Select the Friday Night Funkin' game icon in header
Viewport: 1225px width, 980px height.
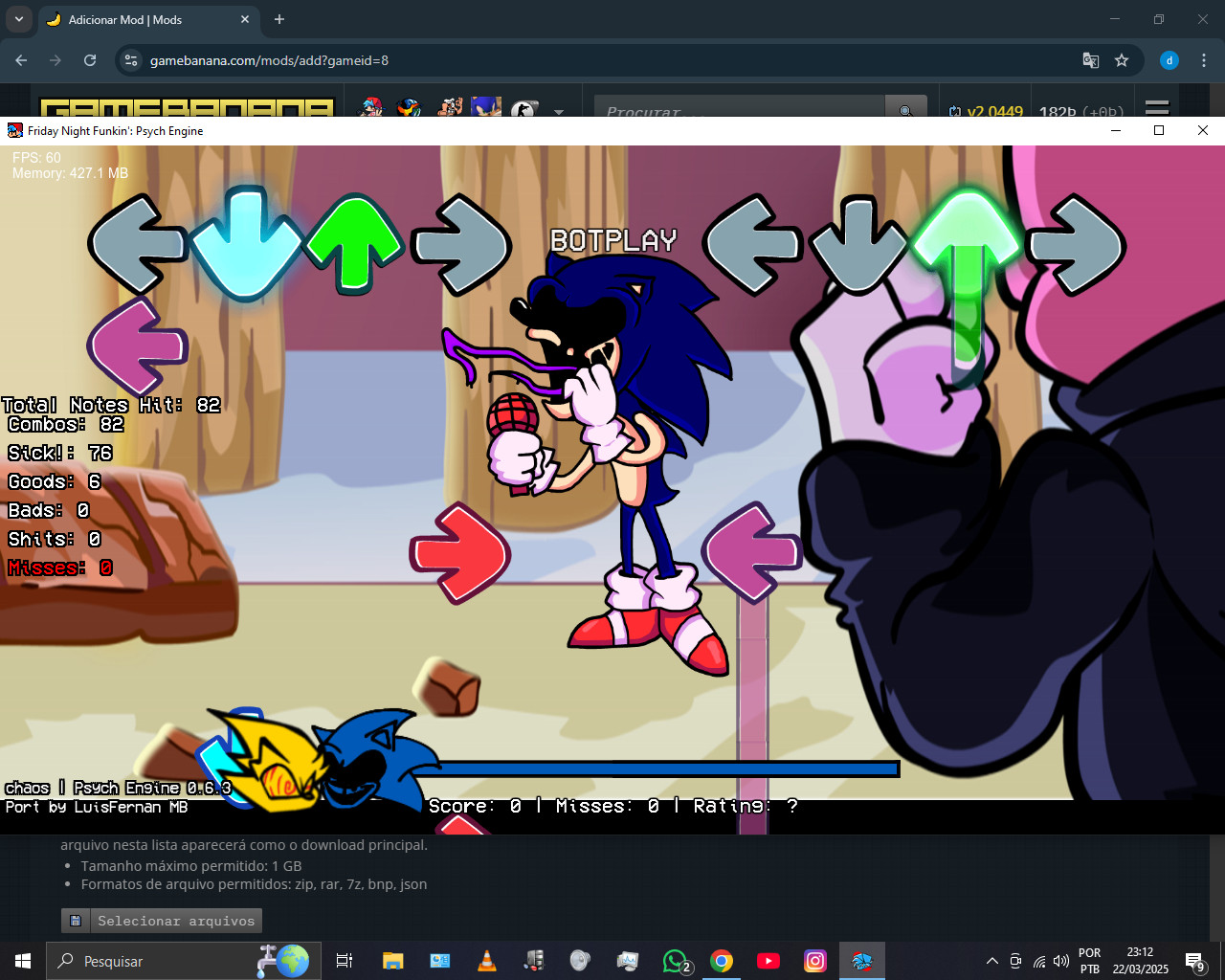coord(371,107)
